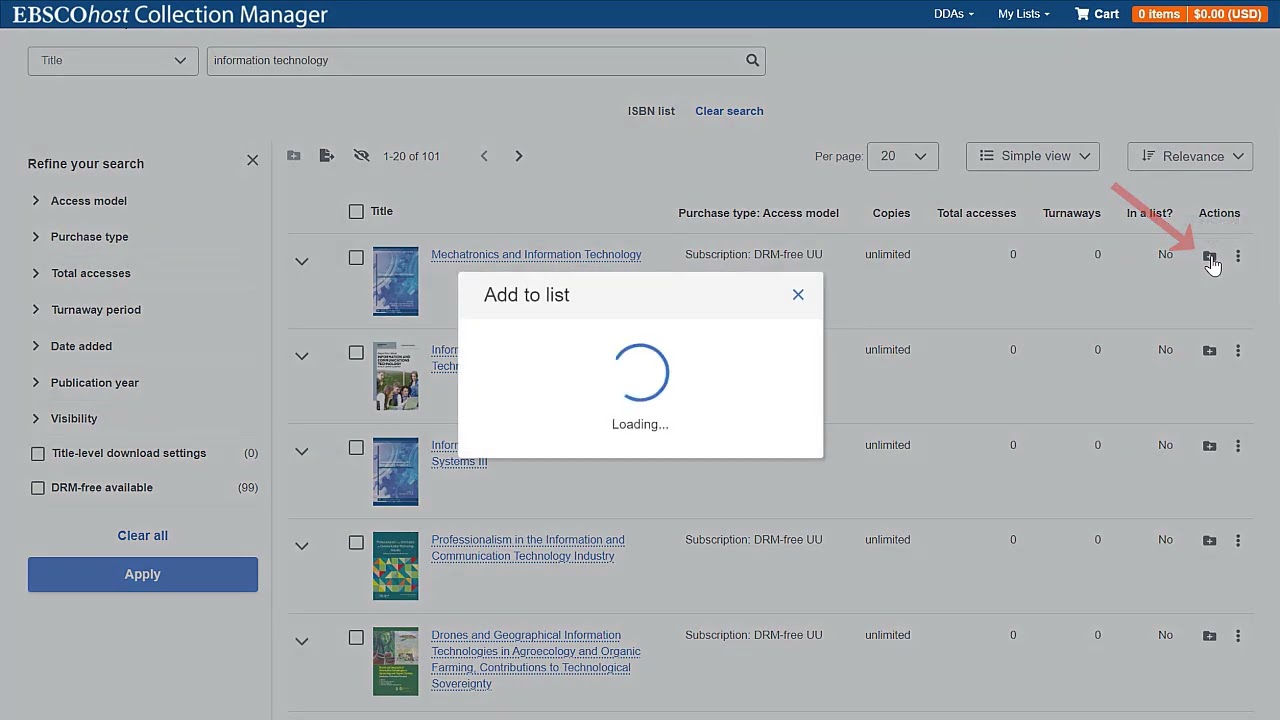
Task: Expand the Purchase type filter
Action: pyautogui.click(x=36, y=237)
